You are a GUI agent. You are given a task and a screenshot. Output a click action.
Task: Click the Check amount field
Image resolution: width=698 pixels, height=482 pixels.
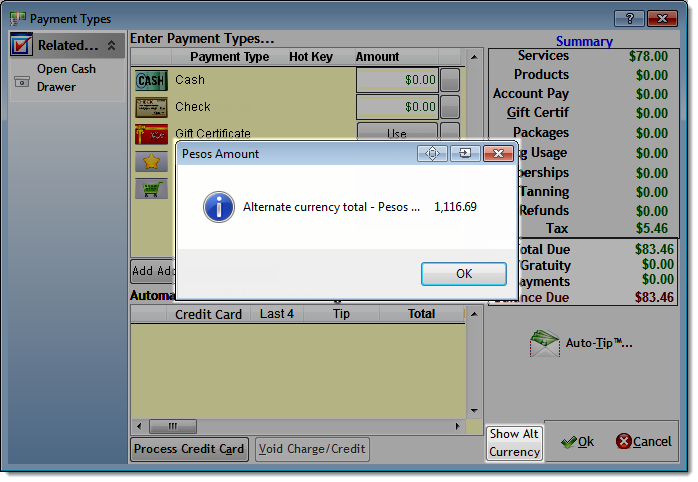[397, 107]
